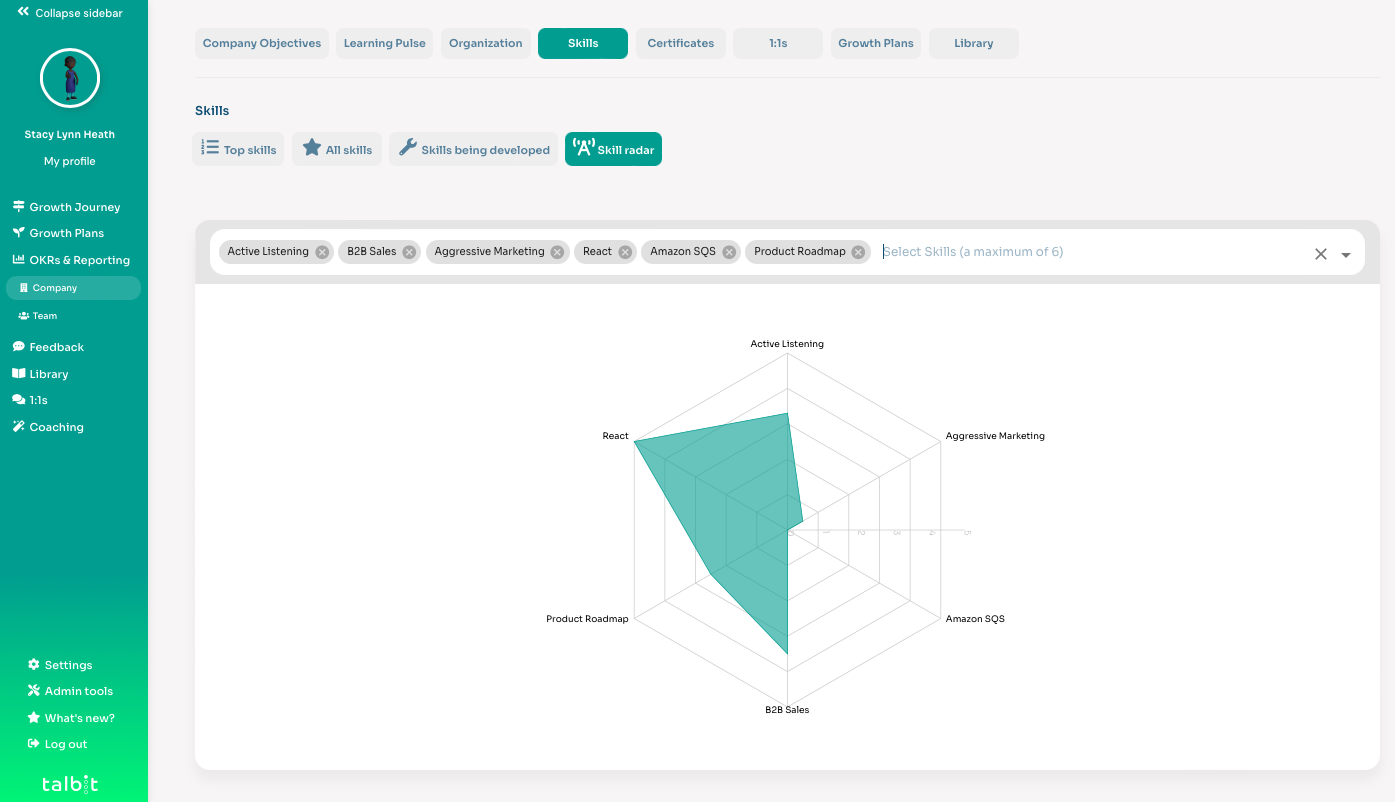Click the Coaching wand icon
Screen dimensions: 1395x802
tap(18, 427)
